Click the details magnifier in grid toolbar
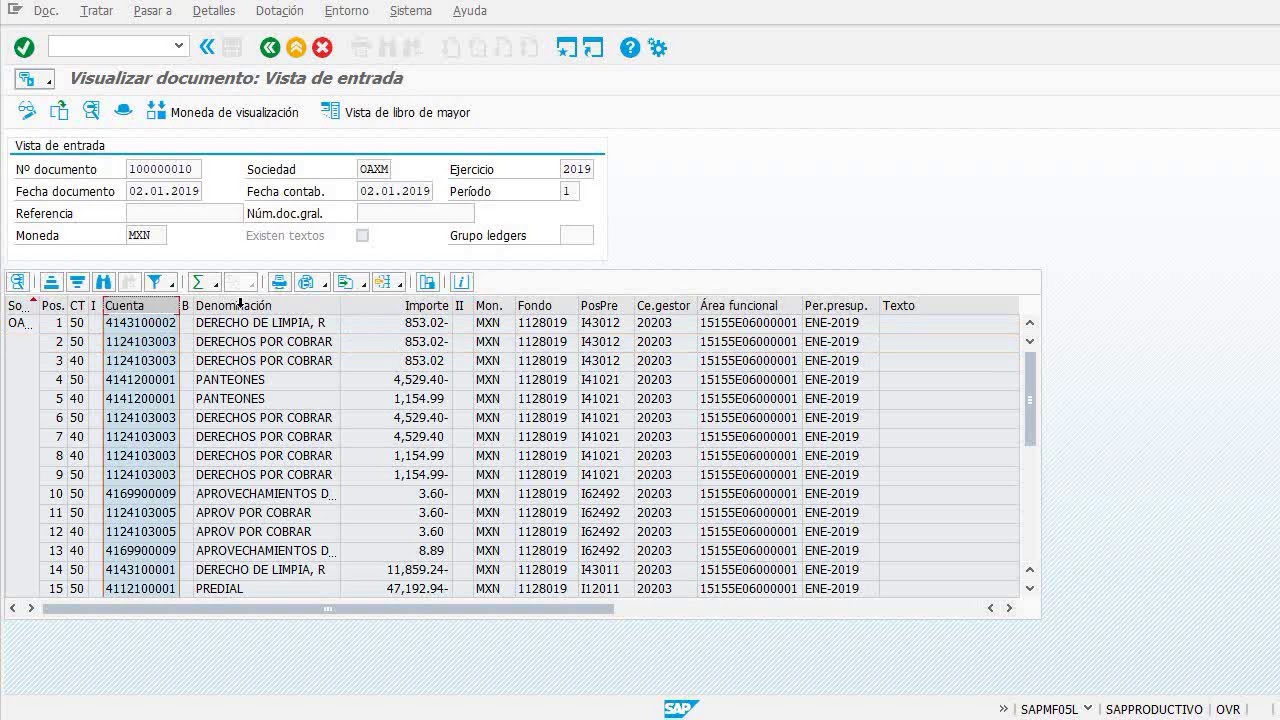 (x=17, y=282)
